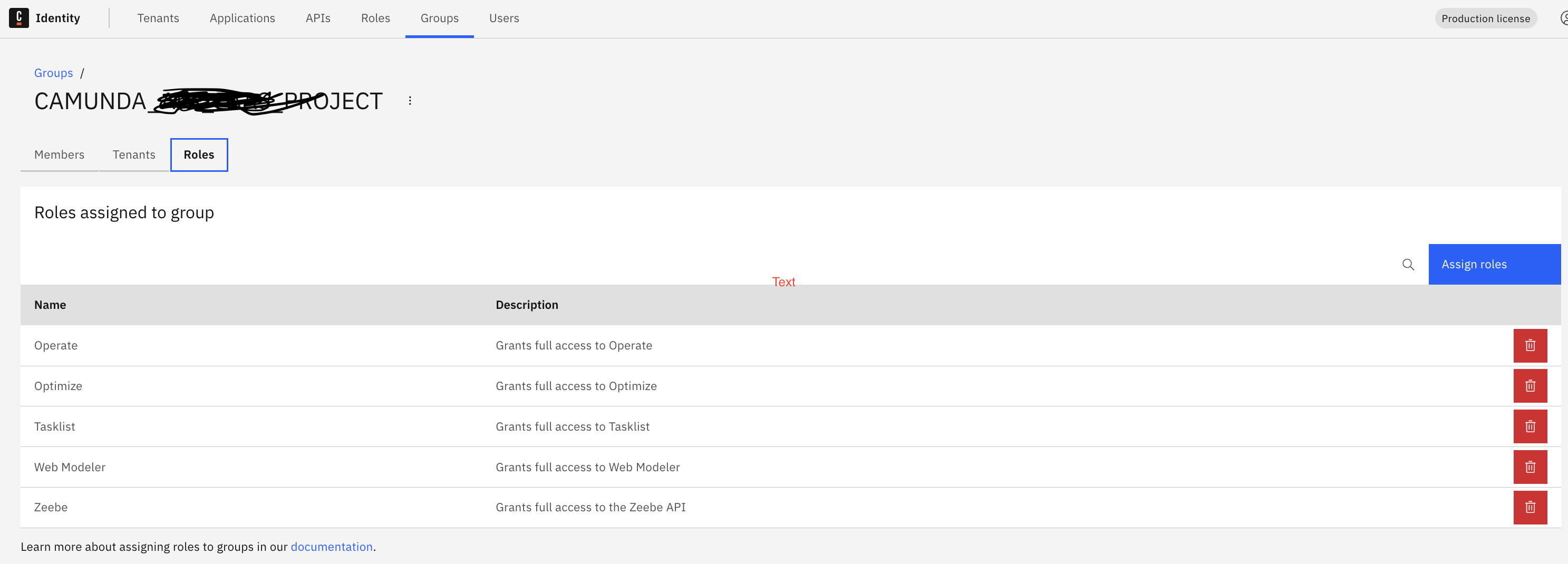The height and width of the screenshot is (564, 1568).
Task: Select the Optimize role name cell
Action: 58,386
